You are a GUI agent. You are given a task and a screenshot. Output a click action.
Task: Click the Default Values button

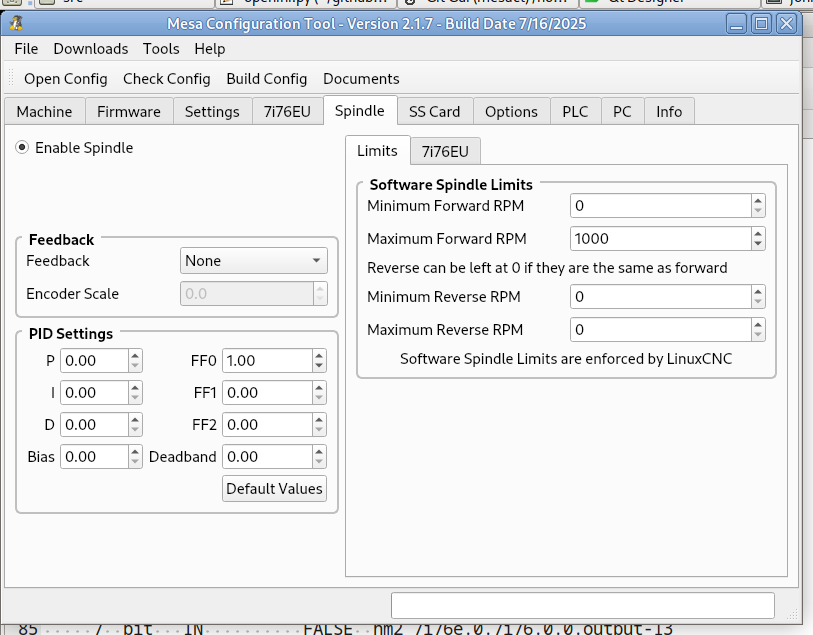pyautogui.click(x=274, y=489)
